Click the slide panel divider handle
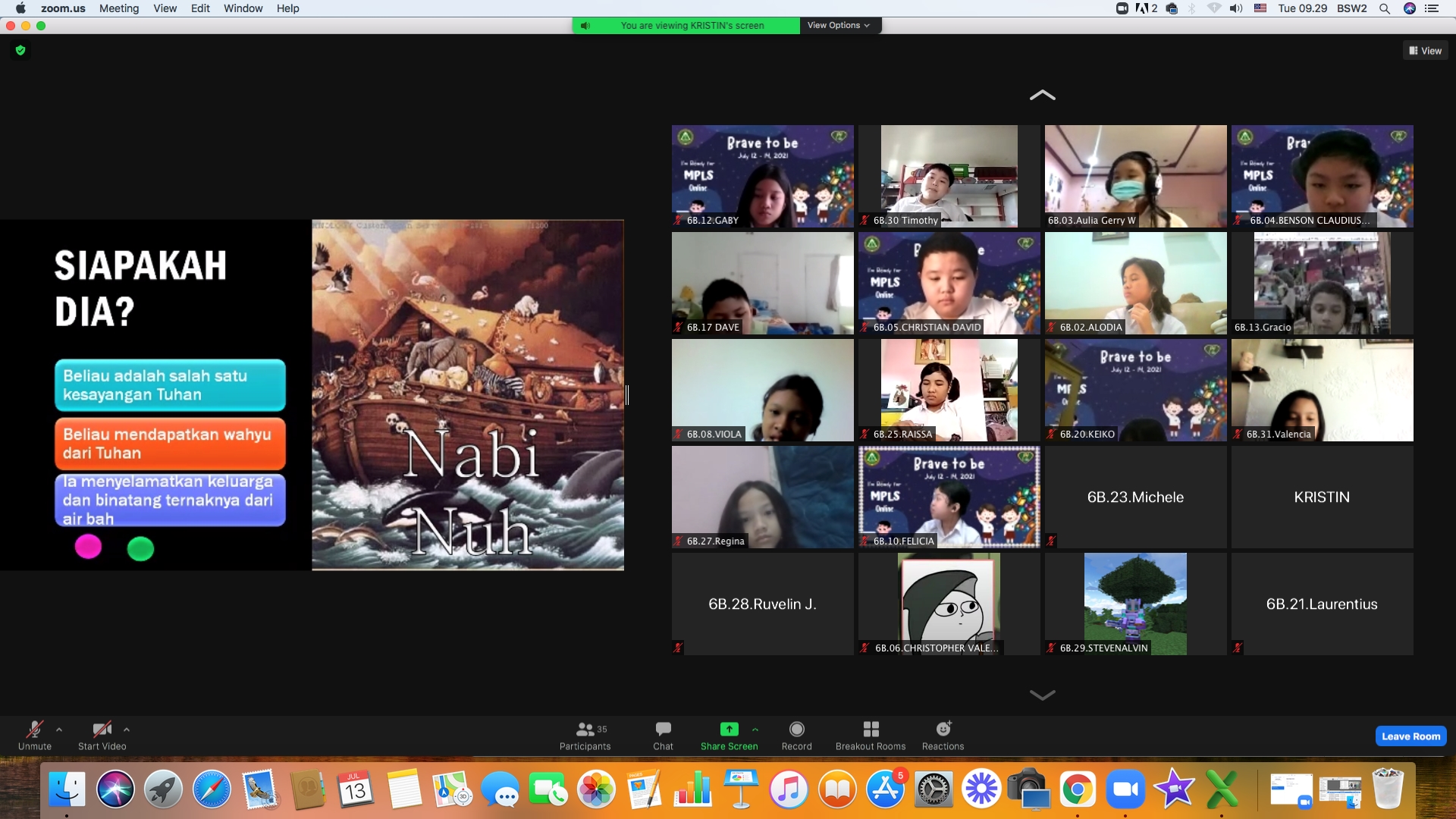 point(627,394)
